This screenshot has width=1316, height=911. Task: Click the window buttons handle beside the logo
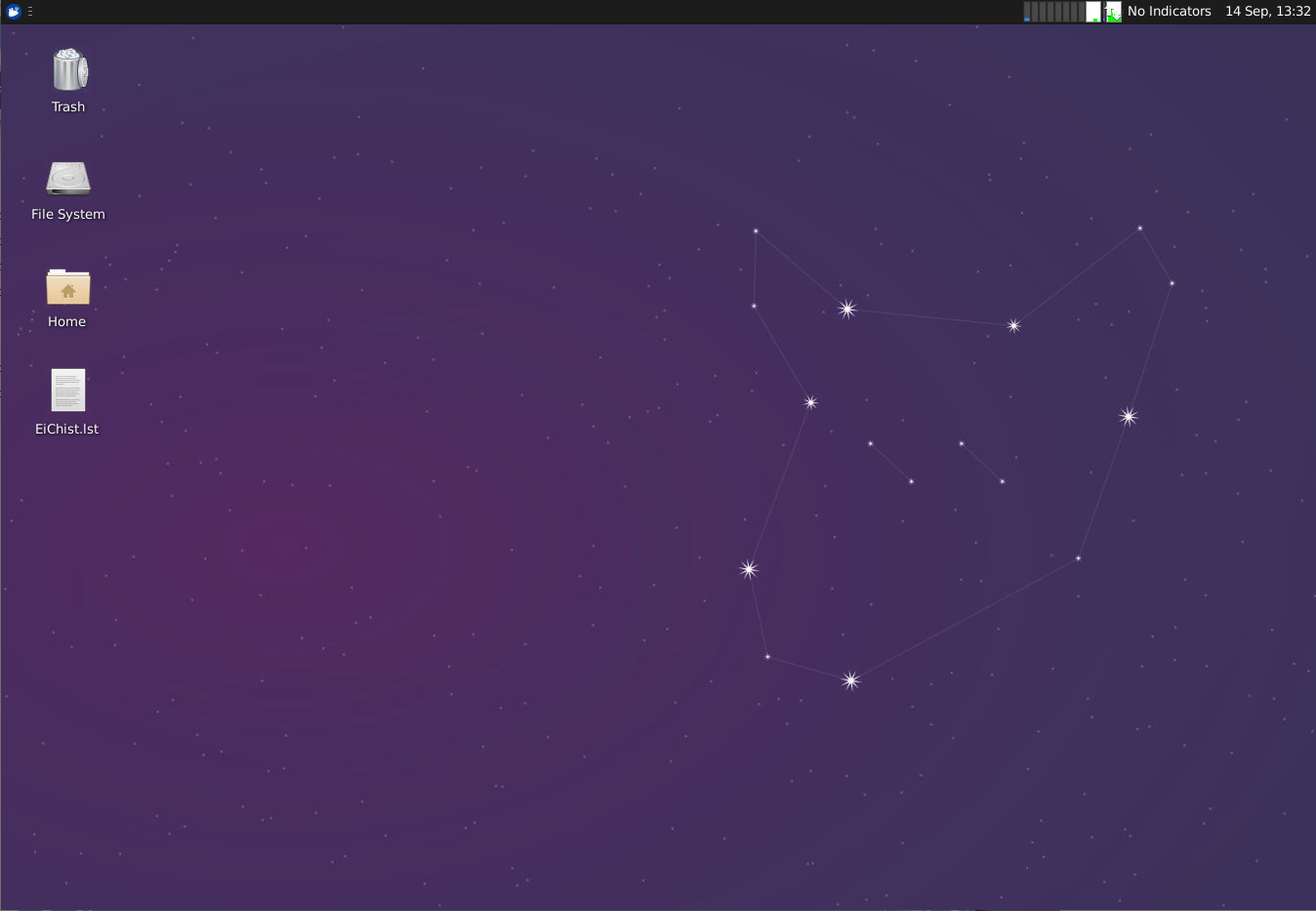[x=30, y=12]
